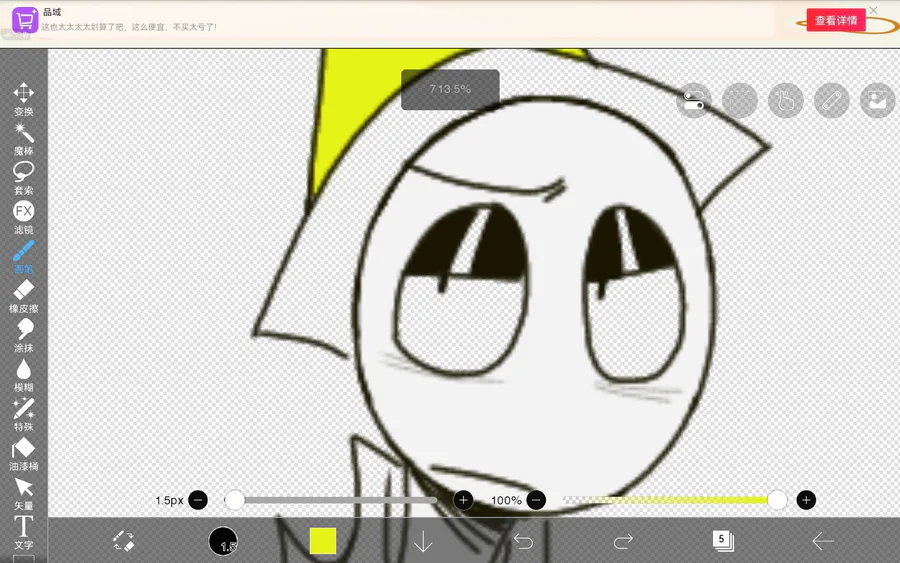Image resolution: width=900 pixels, height=563 pixels.
Task: Increase brush size with plus button
Action: click(463, 500)
